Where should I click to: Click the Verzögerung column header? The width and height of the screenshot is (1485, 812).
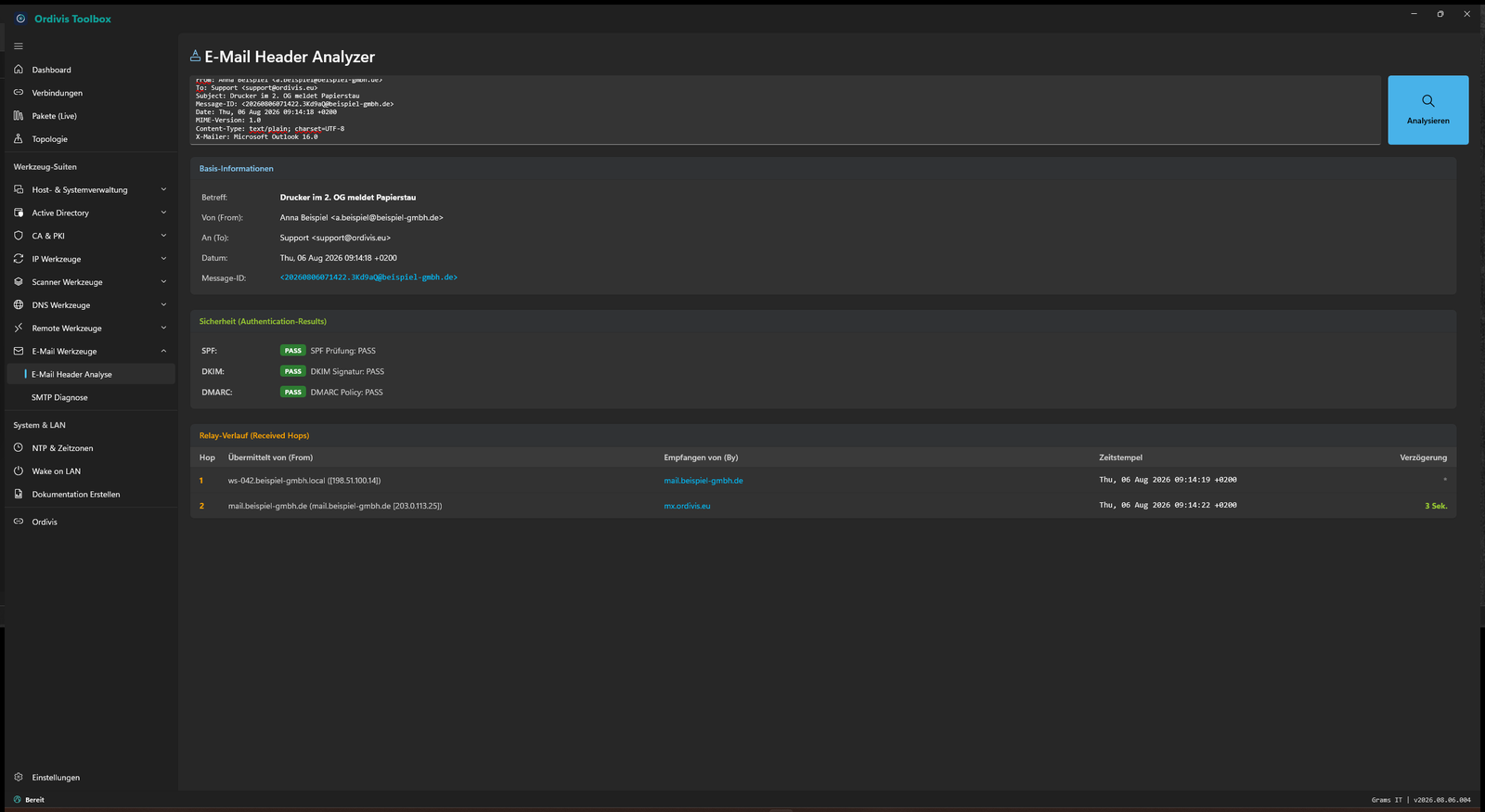(x=1423, y=458)
